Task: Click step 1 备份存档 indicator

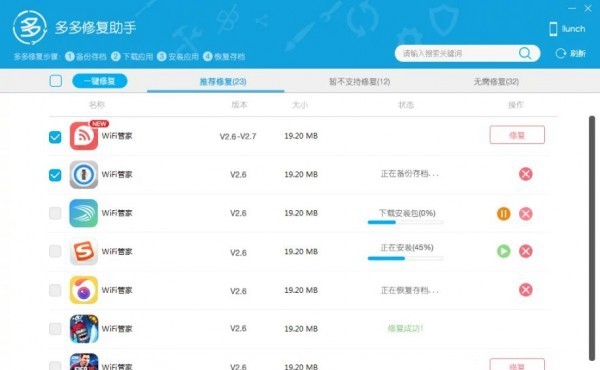Action: [x=86, y=57]
